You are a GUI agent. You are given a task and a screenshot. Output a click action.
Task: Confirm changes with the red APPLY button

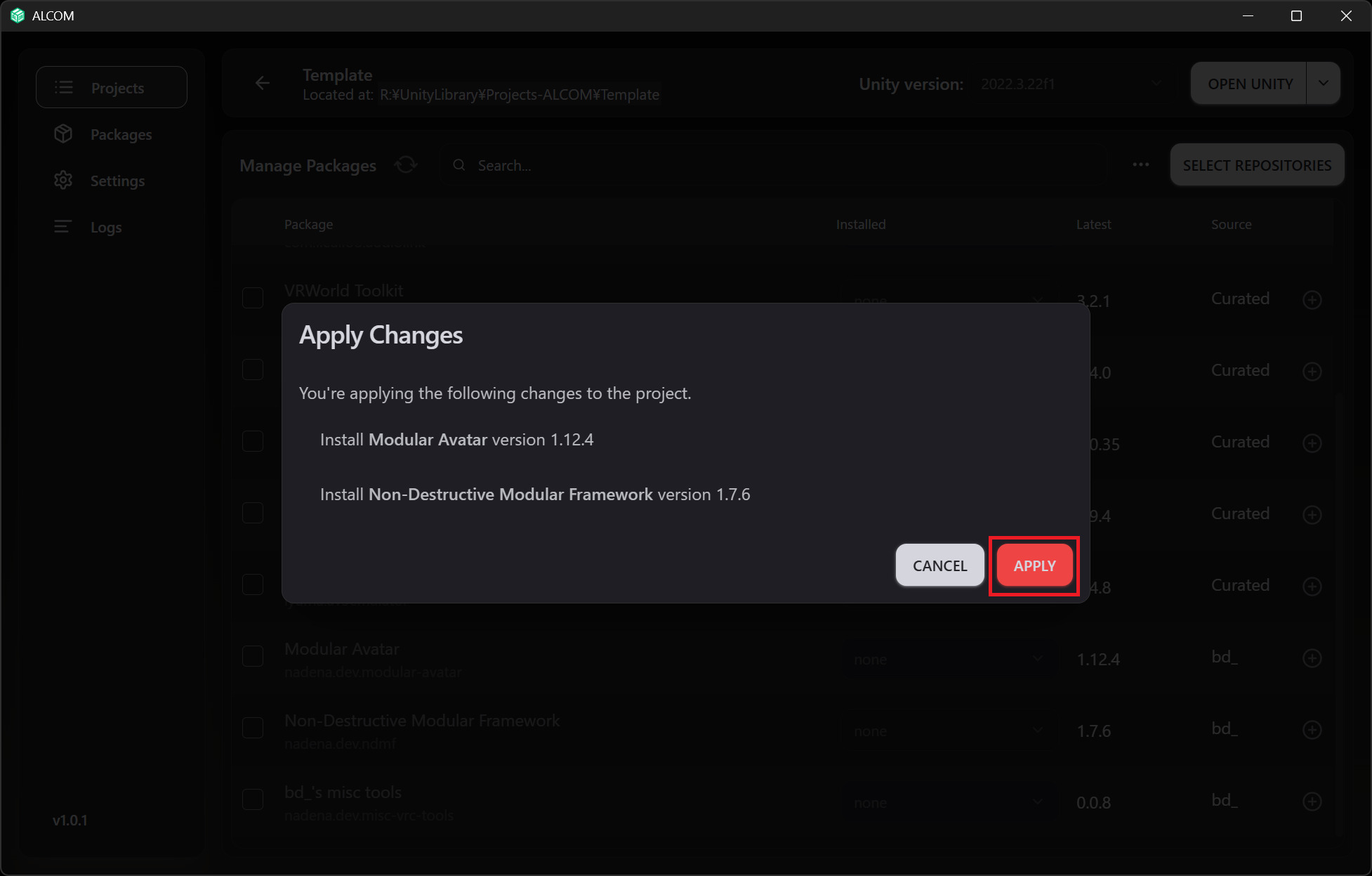tap(1034, 566)
